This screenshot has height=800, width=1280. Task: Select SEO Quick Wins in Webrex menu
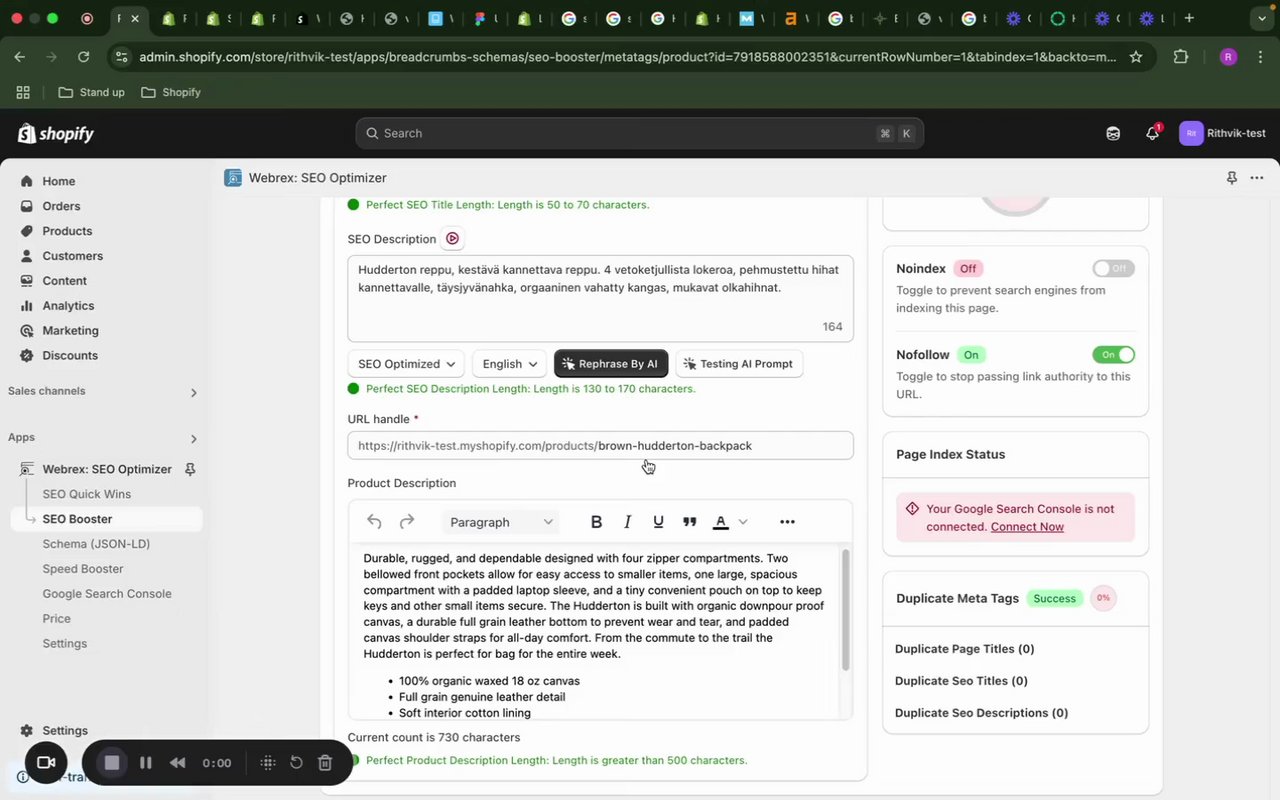pyautogui.click(x=87, y=494)
